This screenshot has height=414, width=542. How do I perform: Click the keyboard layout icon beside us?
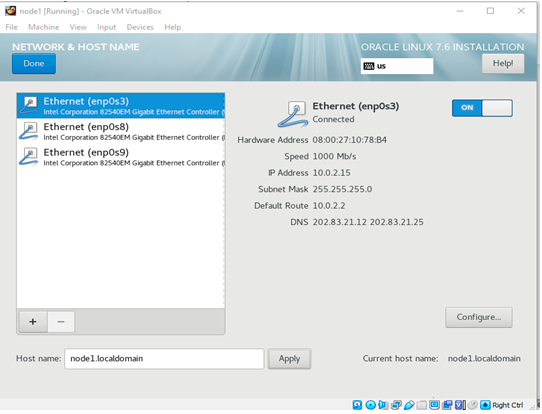point(369,66)
